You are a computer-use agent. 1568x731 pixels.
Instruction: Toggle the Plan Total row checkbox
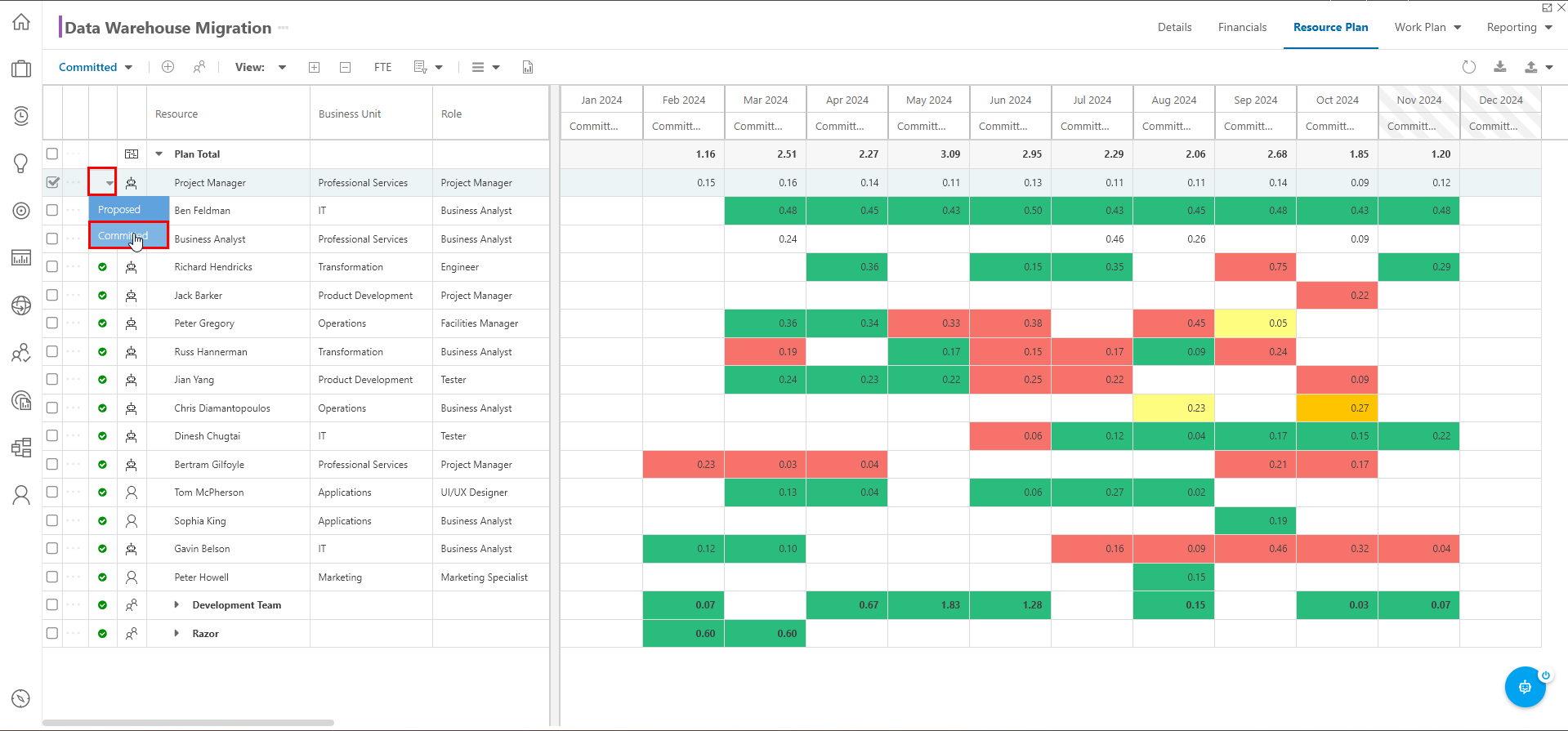coord(52,154)
